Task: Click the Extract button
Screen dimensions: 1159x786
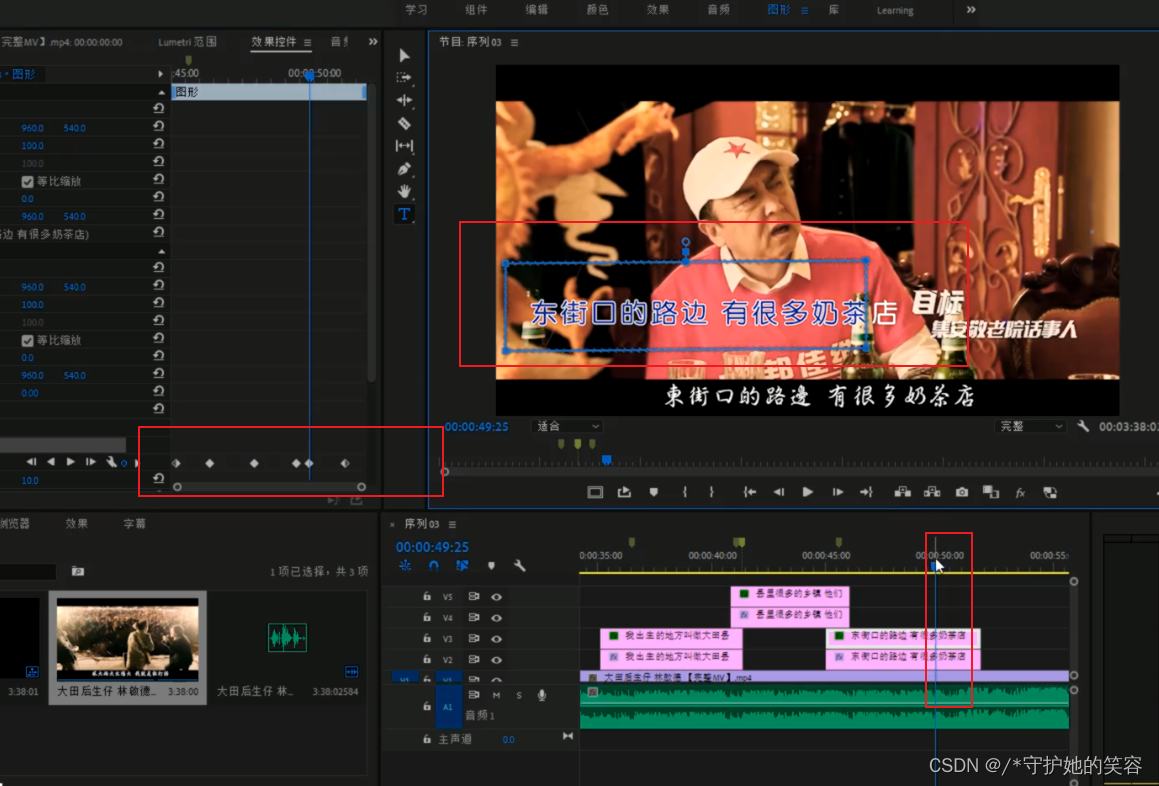Action: (x=932, y=492)
